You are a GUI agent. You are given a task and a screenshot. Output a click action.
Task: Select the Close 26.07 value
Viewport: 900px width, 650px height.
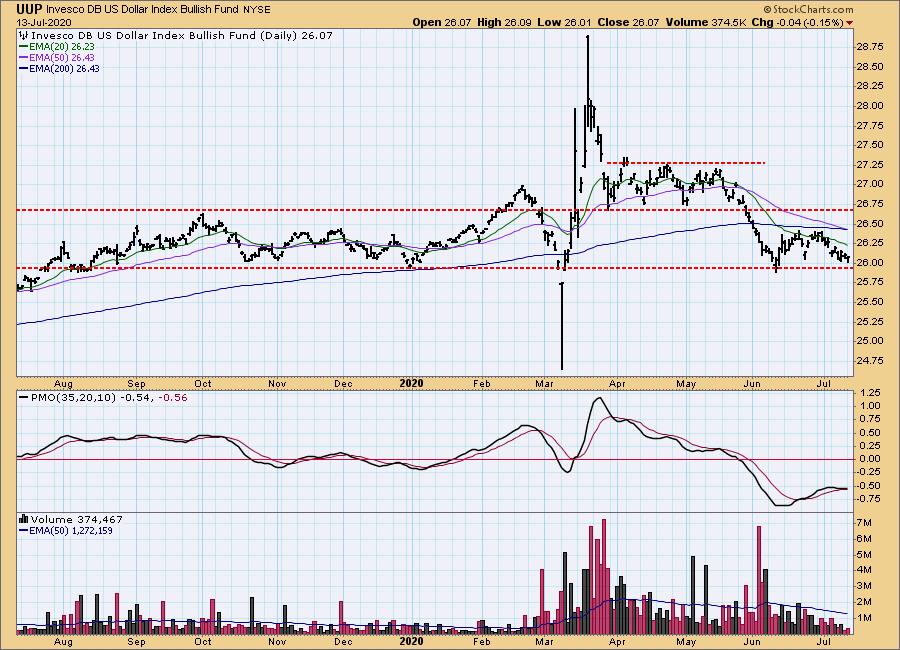(x=629, y=22)
